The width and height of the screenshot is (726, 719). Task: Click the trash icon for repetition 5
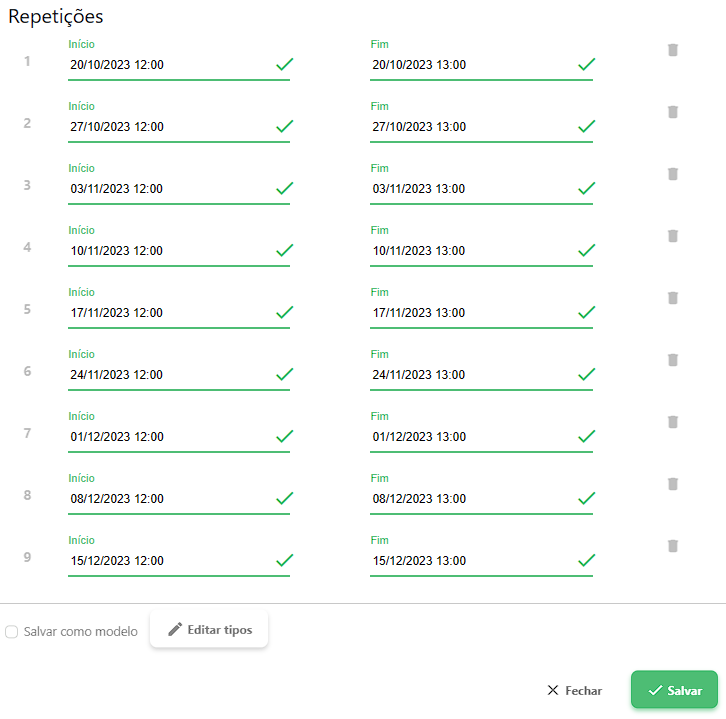673,298
